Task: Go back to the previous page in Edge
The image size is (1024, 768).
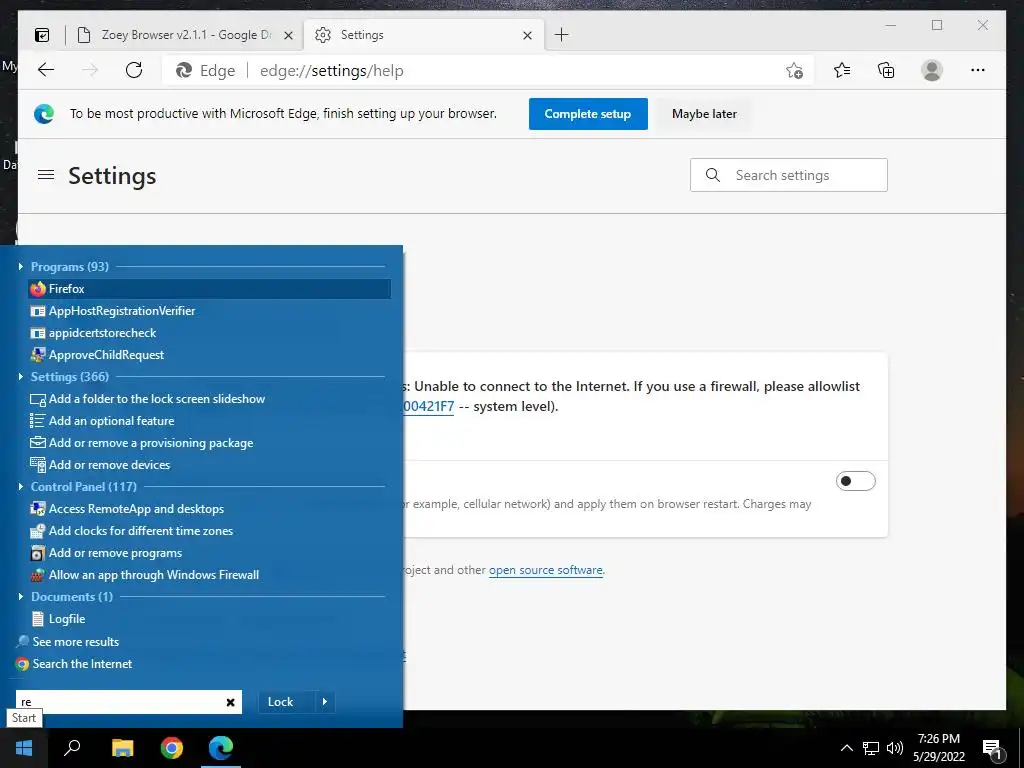Action: click(x=46, y=70)
